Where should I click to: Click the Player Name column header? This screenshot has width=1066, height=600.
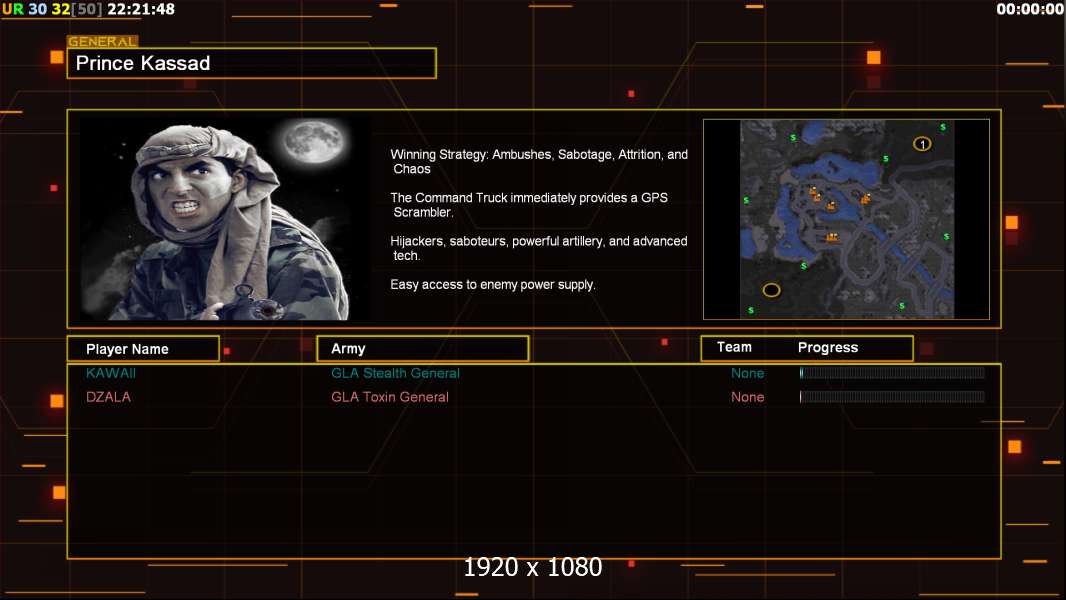tap(143, 349)
